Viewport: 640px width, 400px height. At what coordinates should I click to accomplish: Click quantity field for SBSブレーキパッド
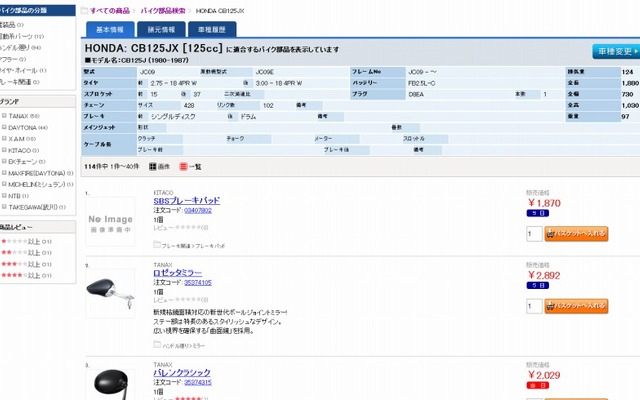tap(534, 234)
